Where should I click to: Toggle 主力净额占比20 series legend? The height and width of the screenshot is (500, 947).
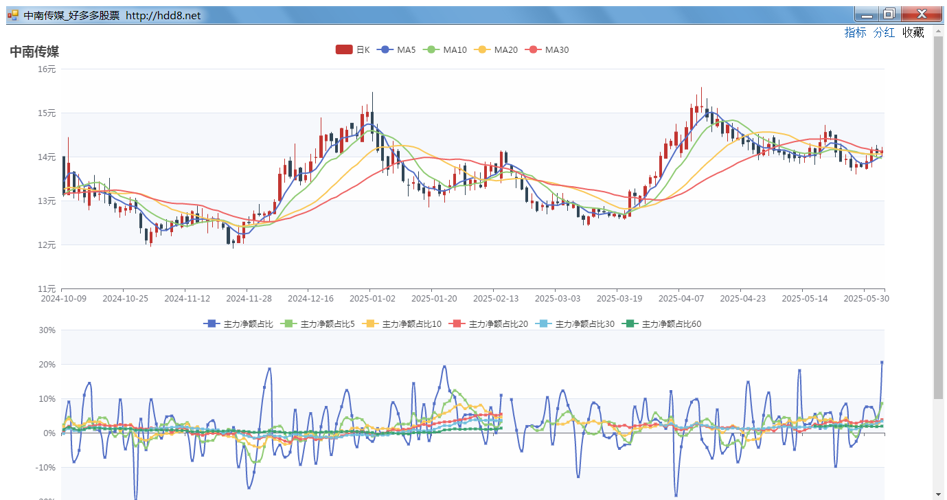pos(488,324)
